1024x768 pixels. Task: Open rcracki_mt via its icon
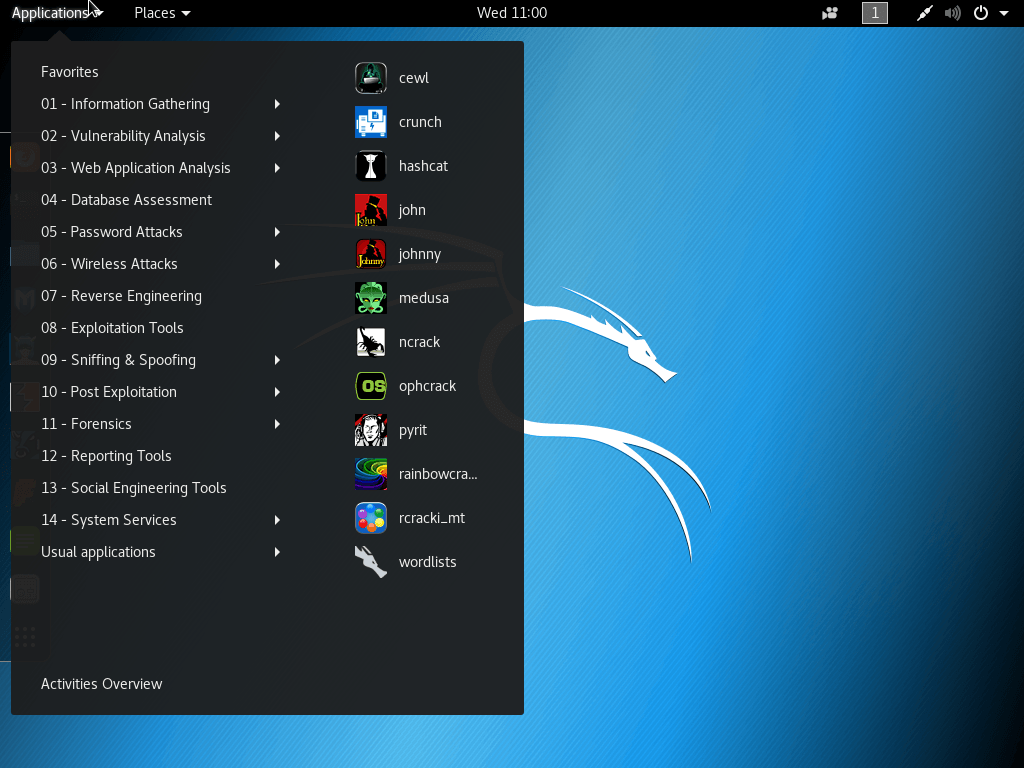(x=370, y=518)
